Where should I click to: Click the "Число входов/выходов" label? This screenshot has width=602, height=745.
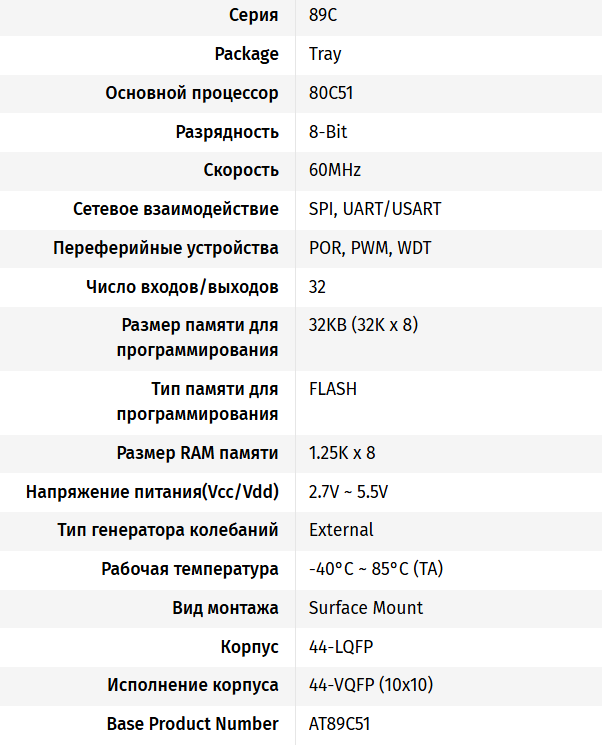[x=183, y=287]
